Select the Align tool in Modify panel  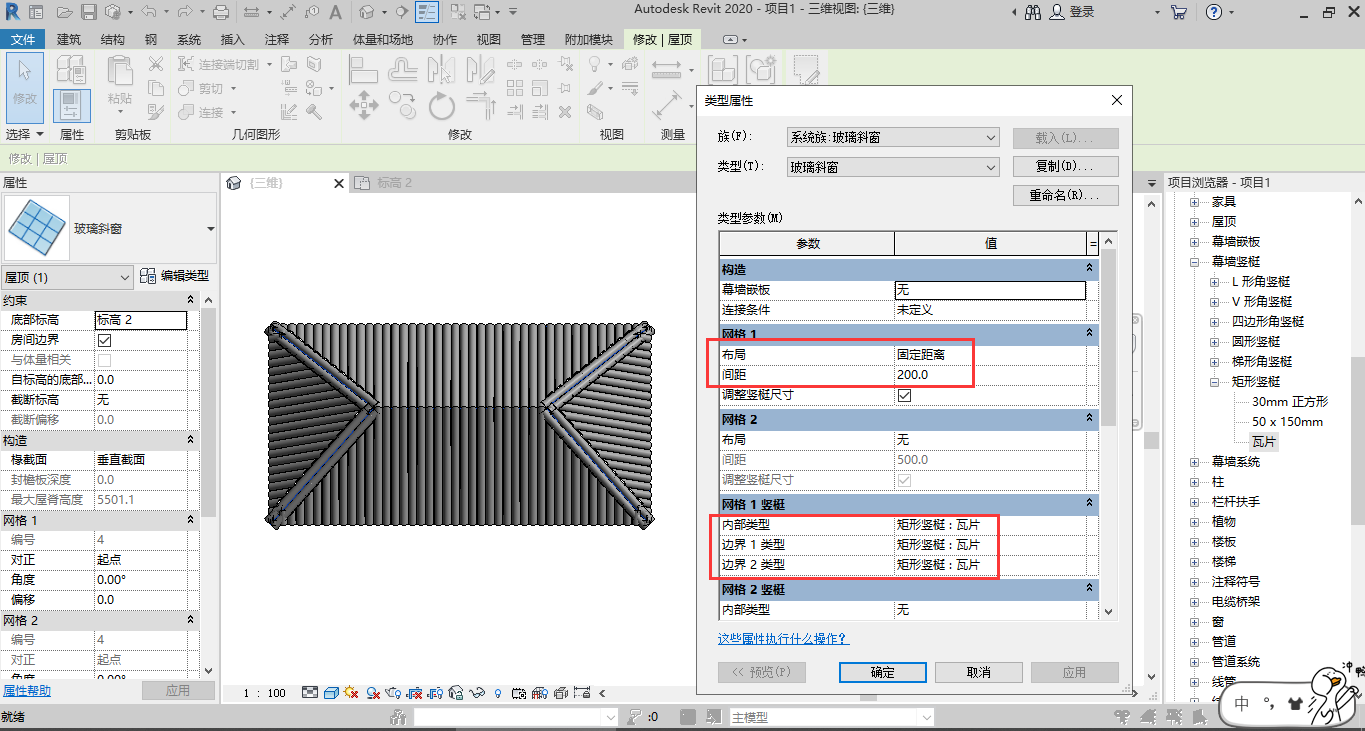coord(363,69)
